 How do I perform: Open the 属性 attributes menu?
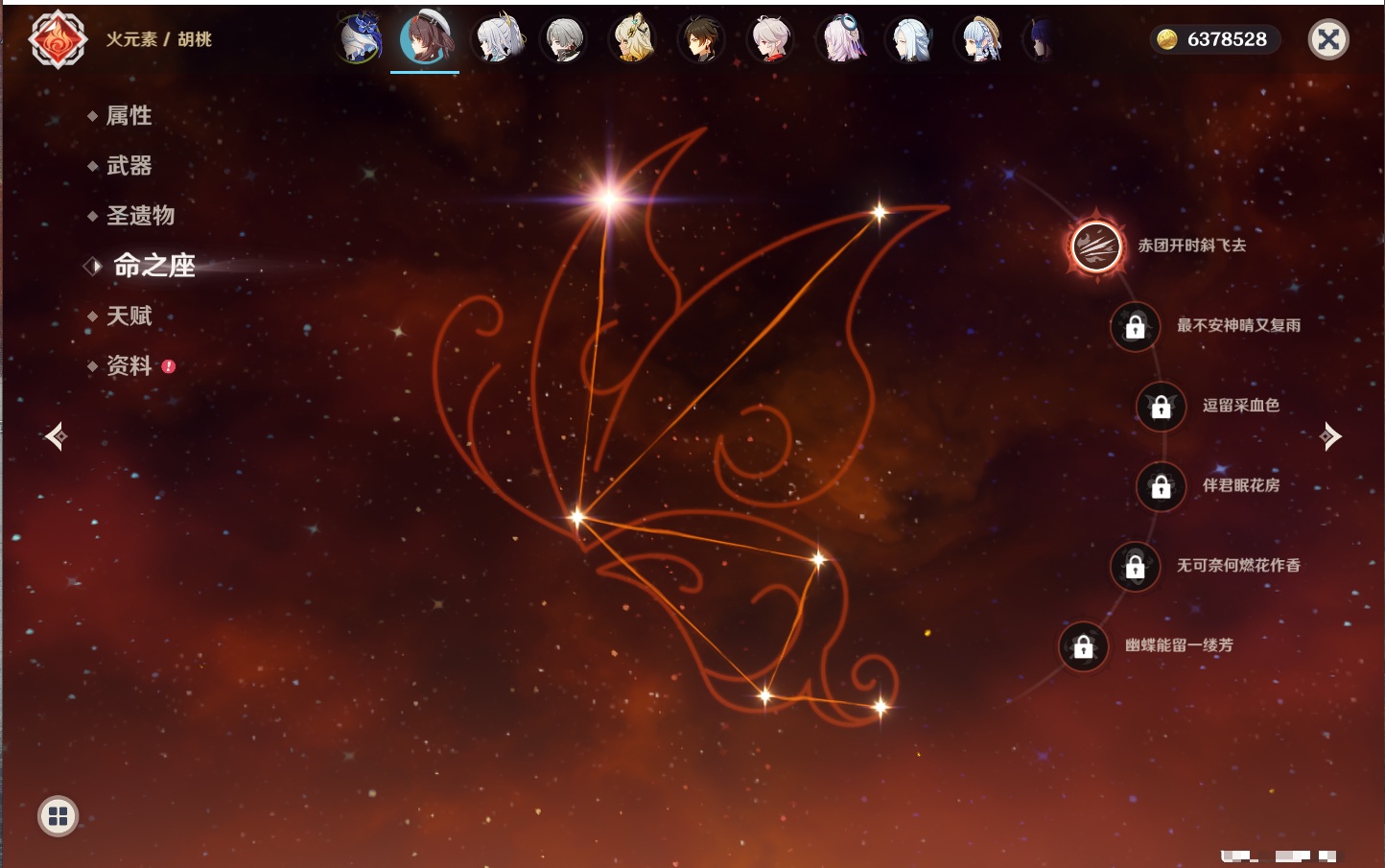point(129,116)
